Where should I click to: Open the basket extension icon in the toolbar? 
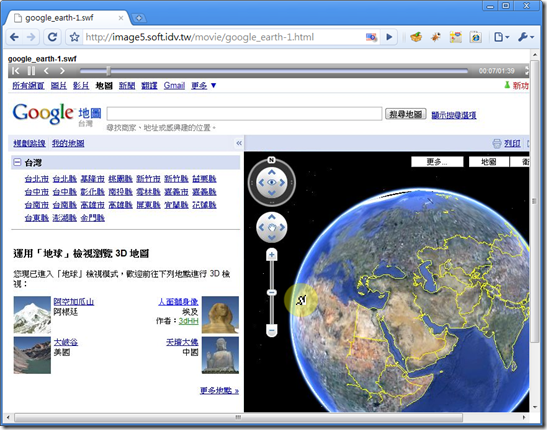416,37
